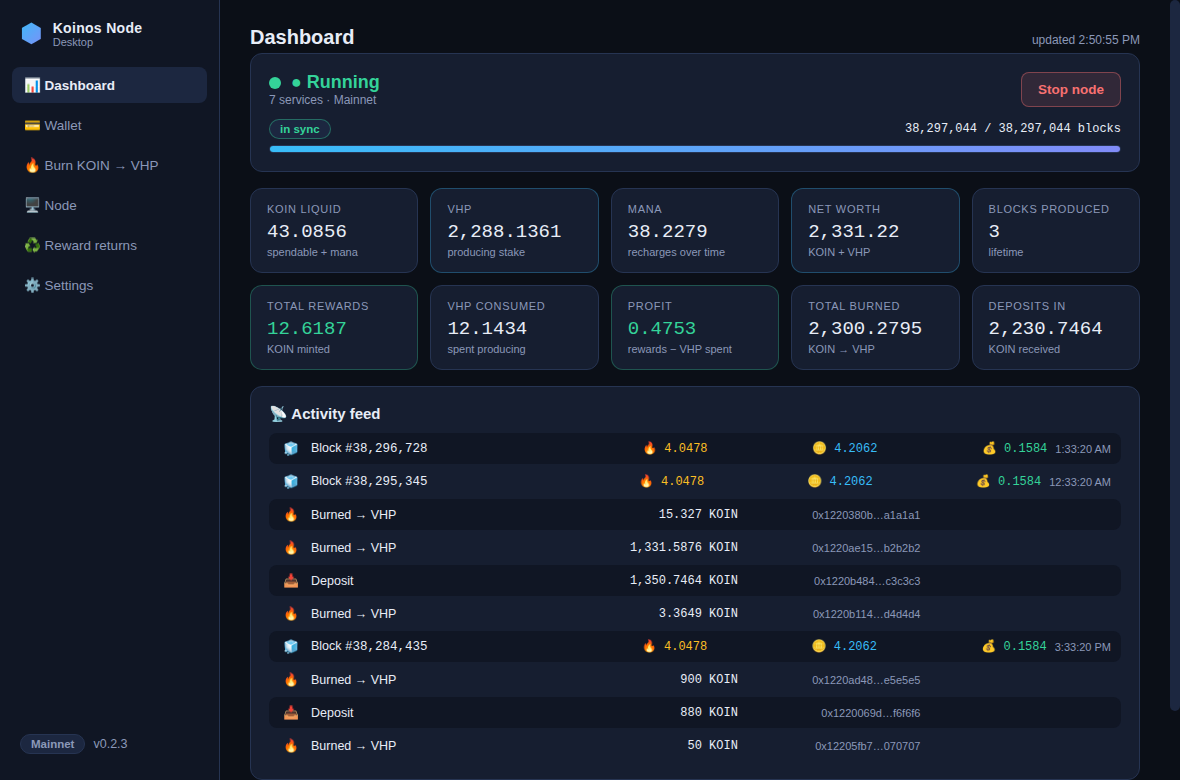Click the money bag icon in Block #38,284,435 row
Image resolution: width=1180 pixels, height=780 pixels.
[989, 646]
